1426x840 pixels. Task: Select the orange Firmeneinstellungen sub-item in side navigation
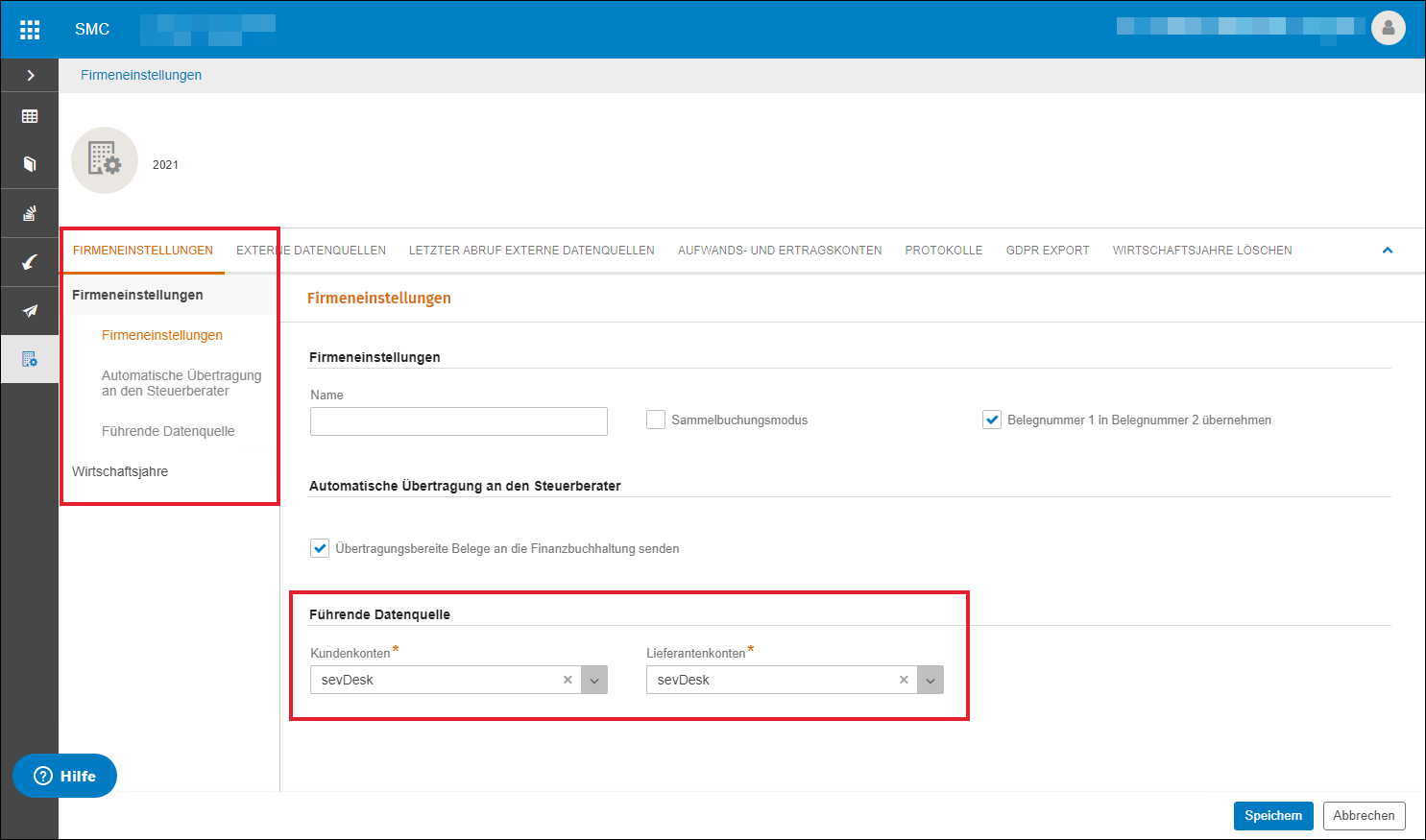click(162, 335)
